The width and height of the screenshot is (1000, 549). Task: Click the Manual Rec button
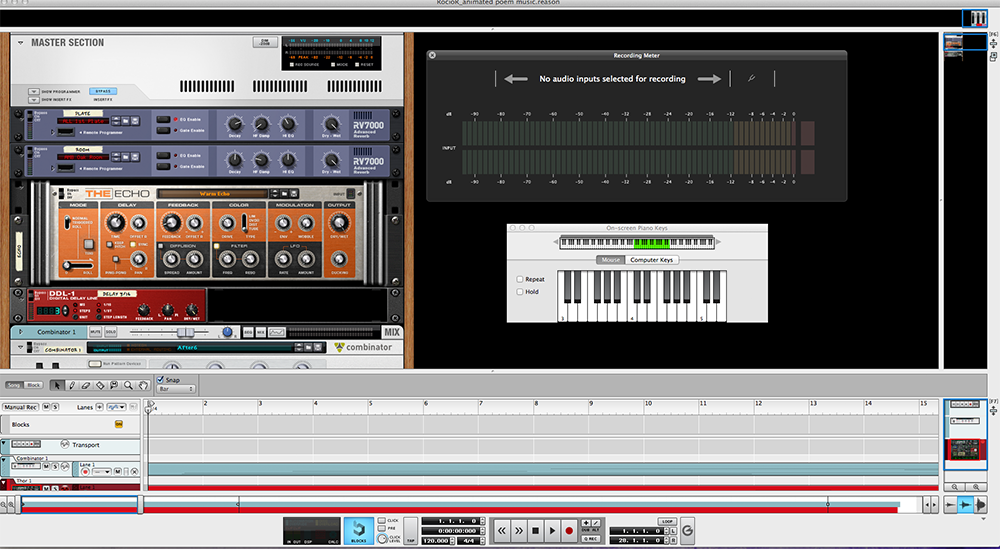click(20, 407)
